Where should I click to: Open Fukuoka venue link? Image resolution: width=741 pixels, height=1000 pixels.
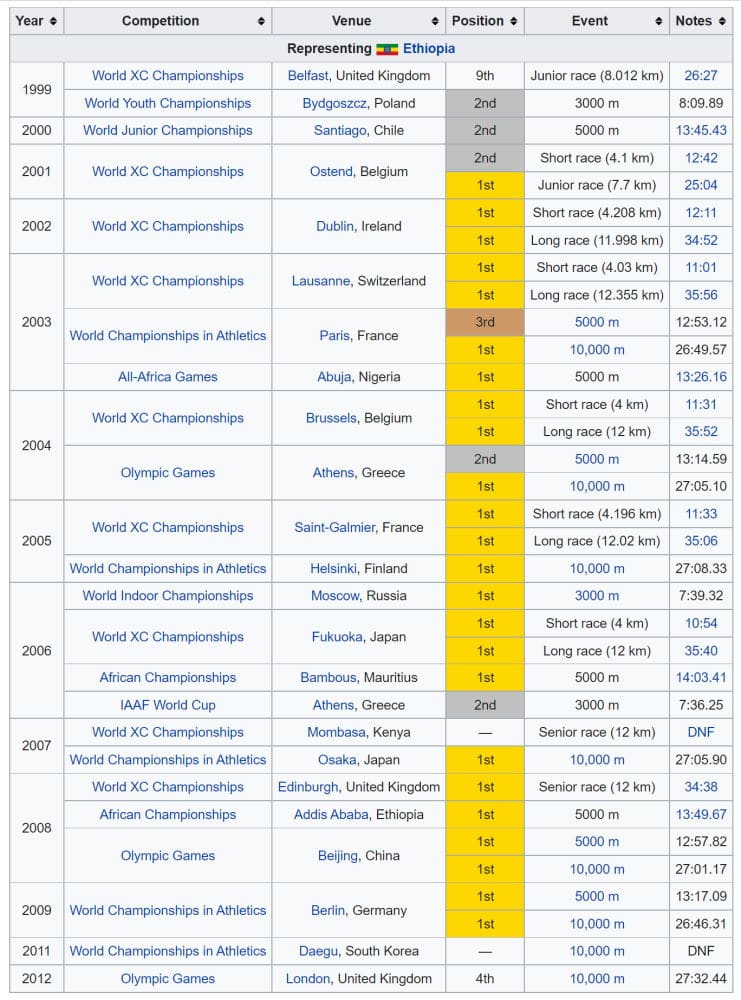(337, 637)
